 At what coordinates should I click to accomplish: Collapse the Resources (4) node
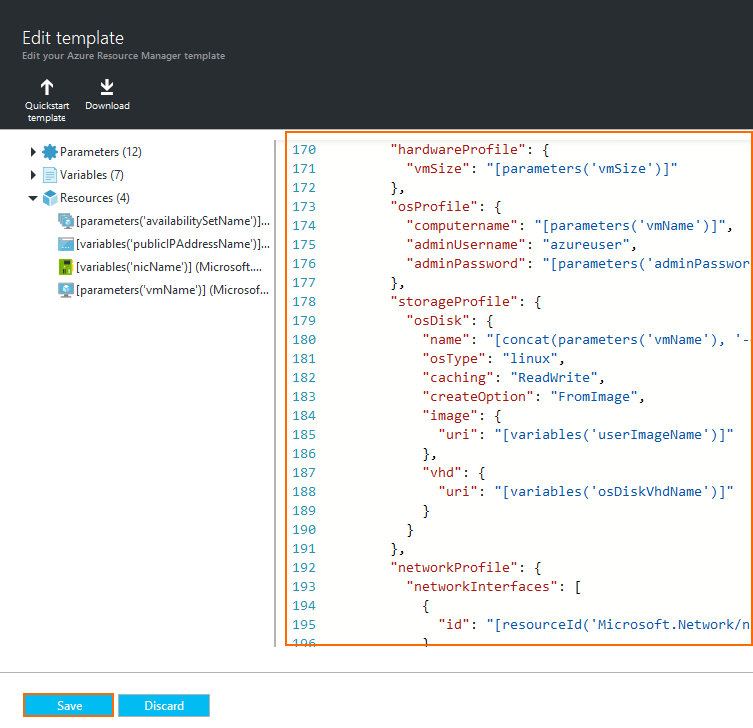[33, 198]
